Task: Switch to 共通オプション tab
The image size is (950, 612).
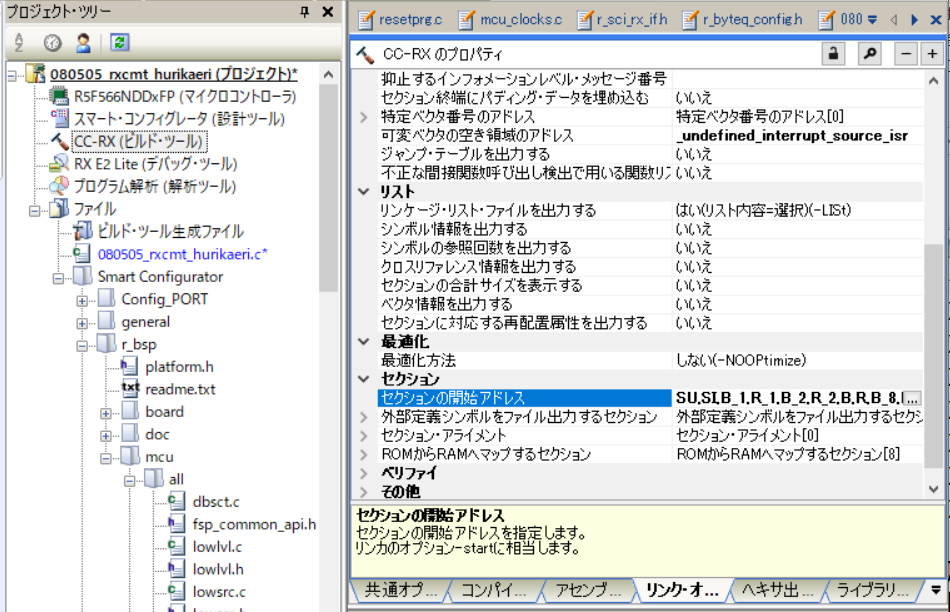Action: pos(400,590)
